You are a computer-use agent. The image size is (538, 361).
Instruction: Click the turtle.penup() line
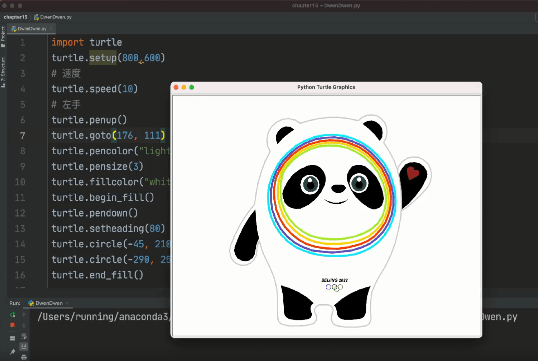(x=89, y=120)
